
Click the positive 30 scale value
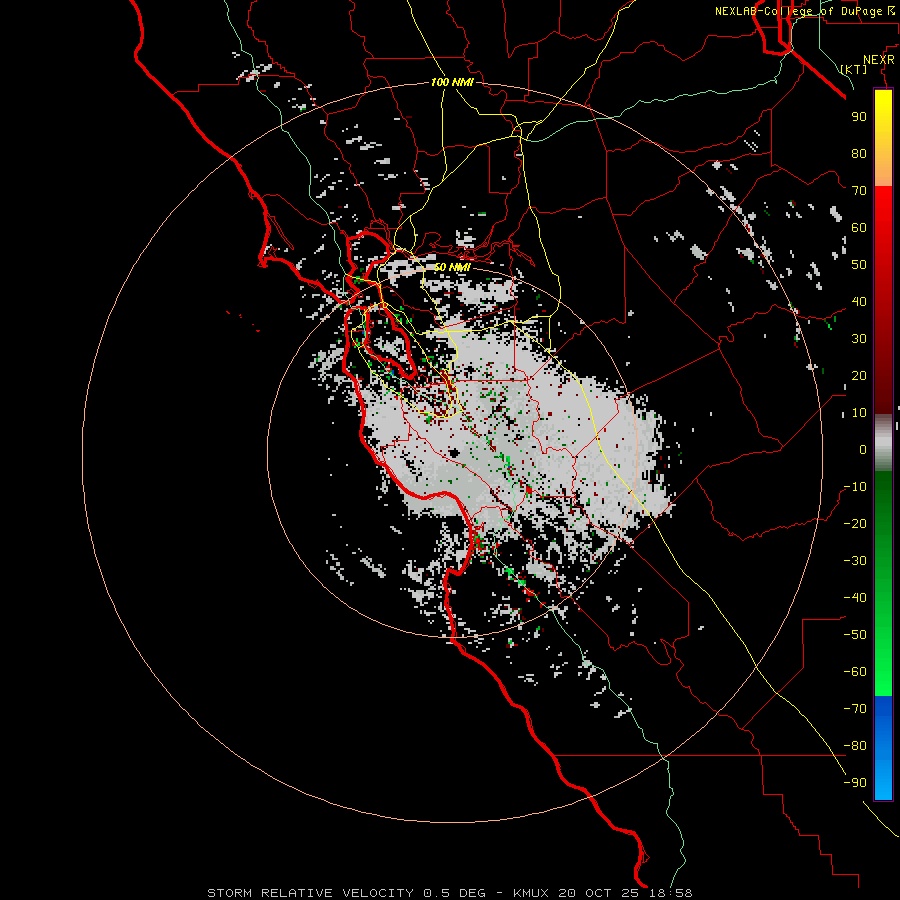(x=859, y=339)
